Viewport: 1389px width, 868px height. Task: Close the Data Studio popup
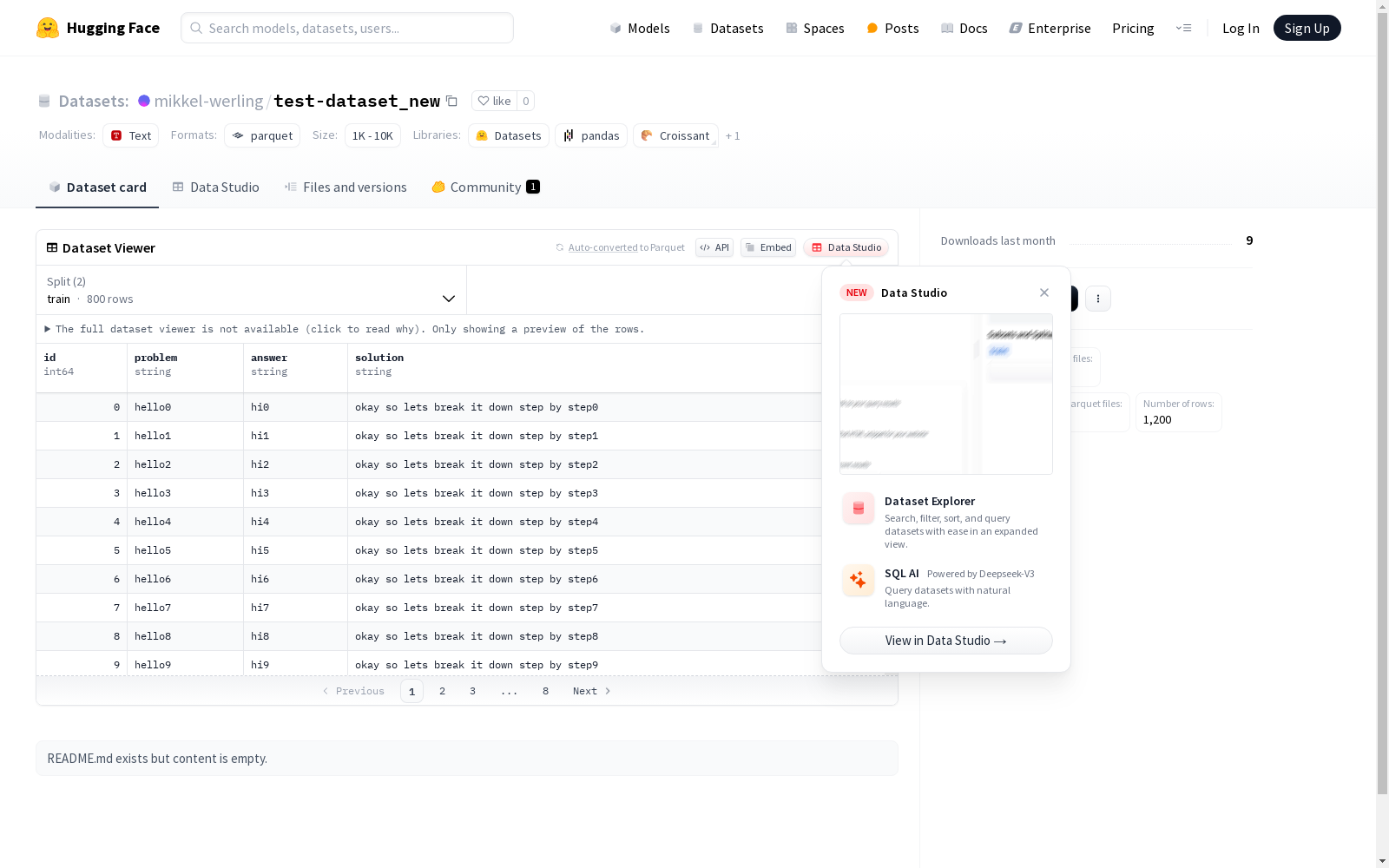[x=1044, y=293]
